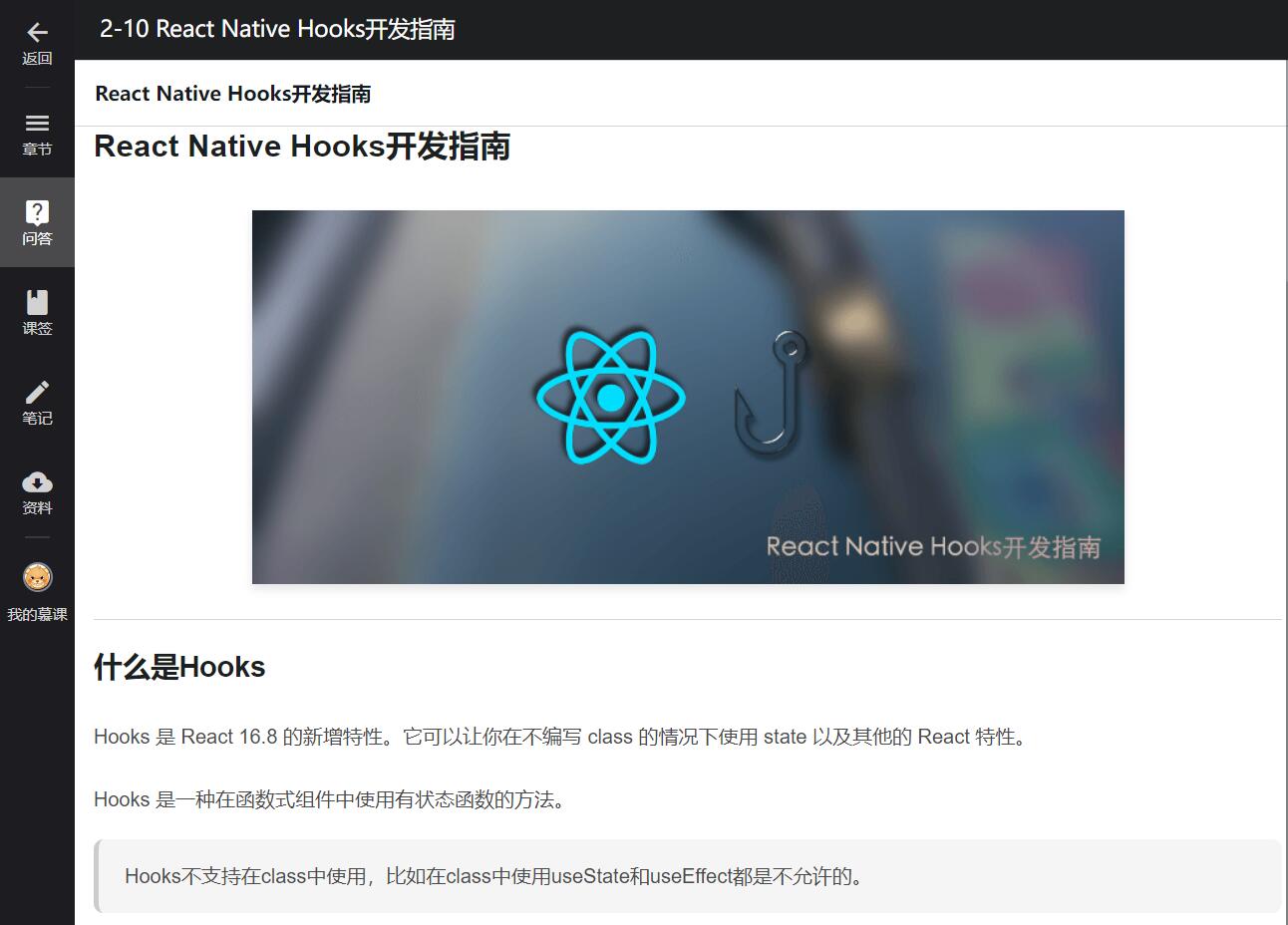
Task: Select the 章节 text label
Action: tap(37, 150)
